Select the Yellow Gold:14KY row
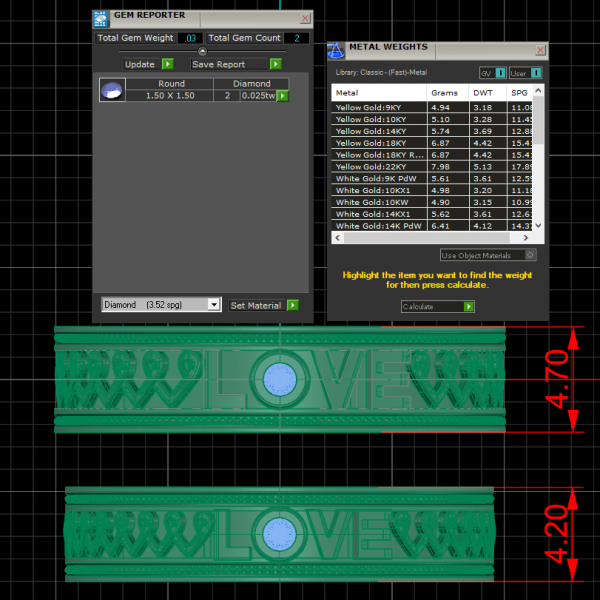 (x=378, y=130)
